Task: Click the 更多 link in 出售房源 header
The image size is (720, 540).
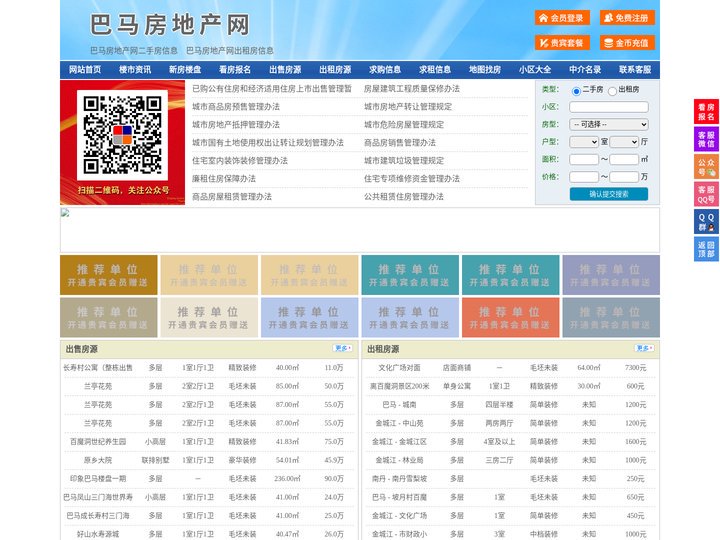Action: [x=343, y=349]
